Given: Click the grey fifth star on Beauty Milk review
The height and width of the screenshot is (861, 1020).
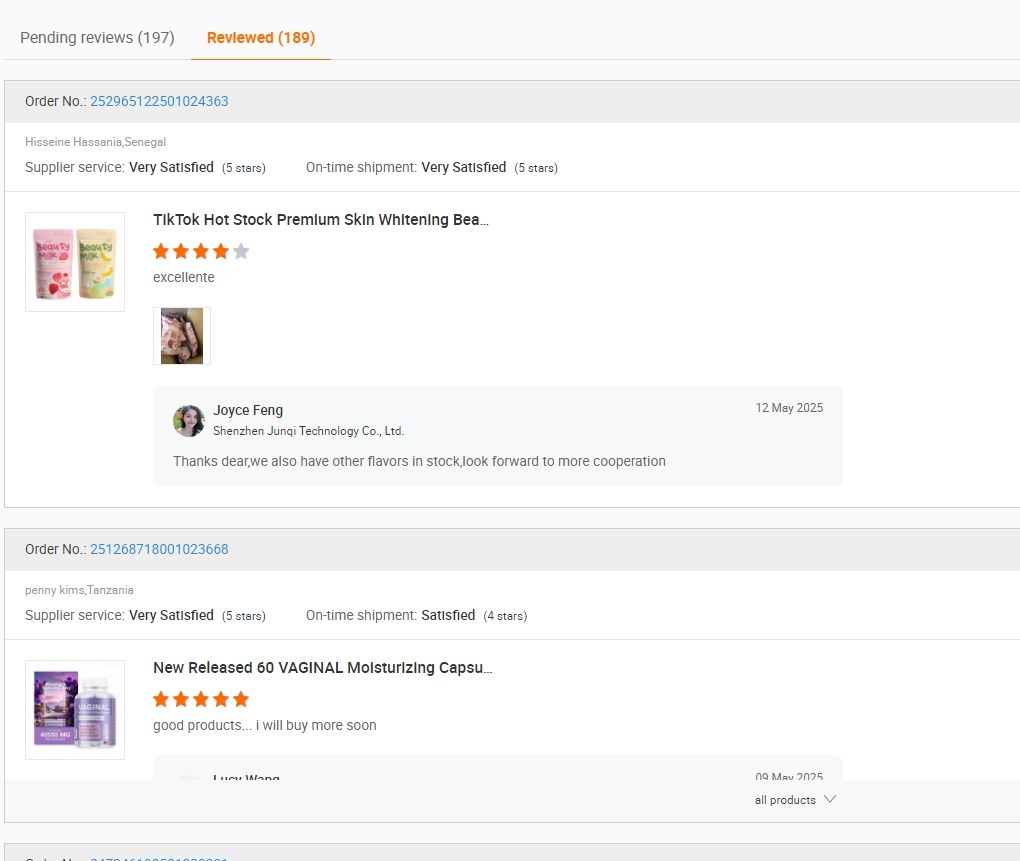Looking at the screenshot, I should (241, 251).
